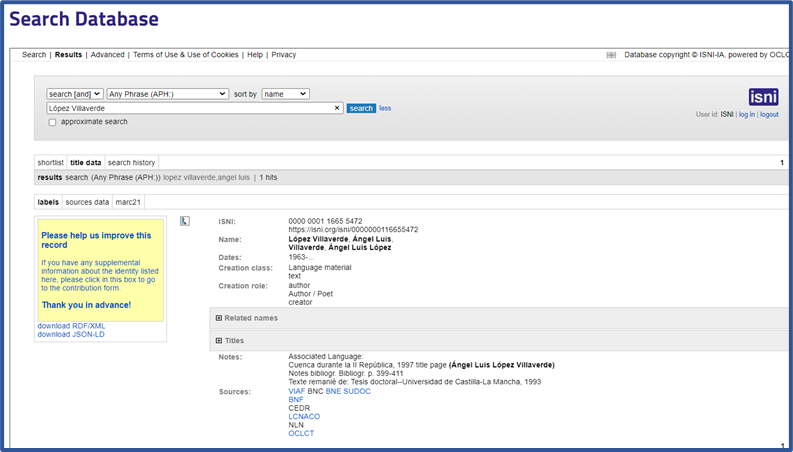Image resolution: width=793 pixels, height=452 pixels.
Task: Click the ISNI logo
Action: (x=763, y=97)
